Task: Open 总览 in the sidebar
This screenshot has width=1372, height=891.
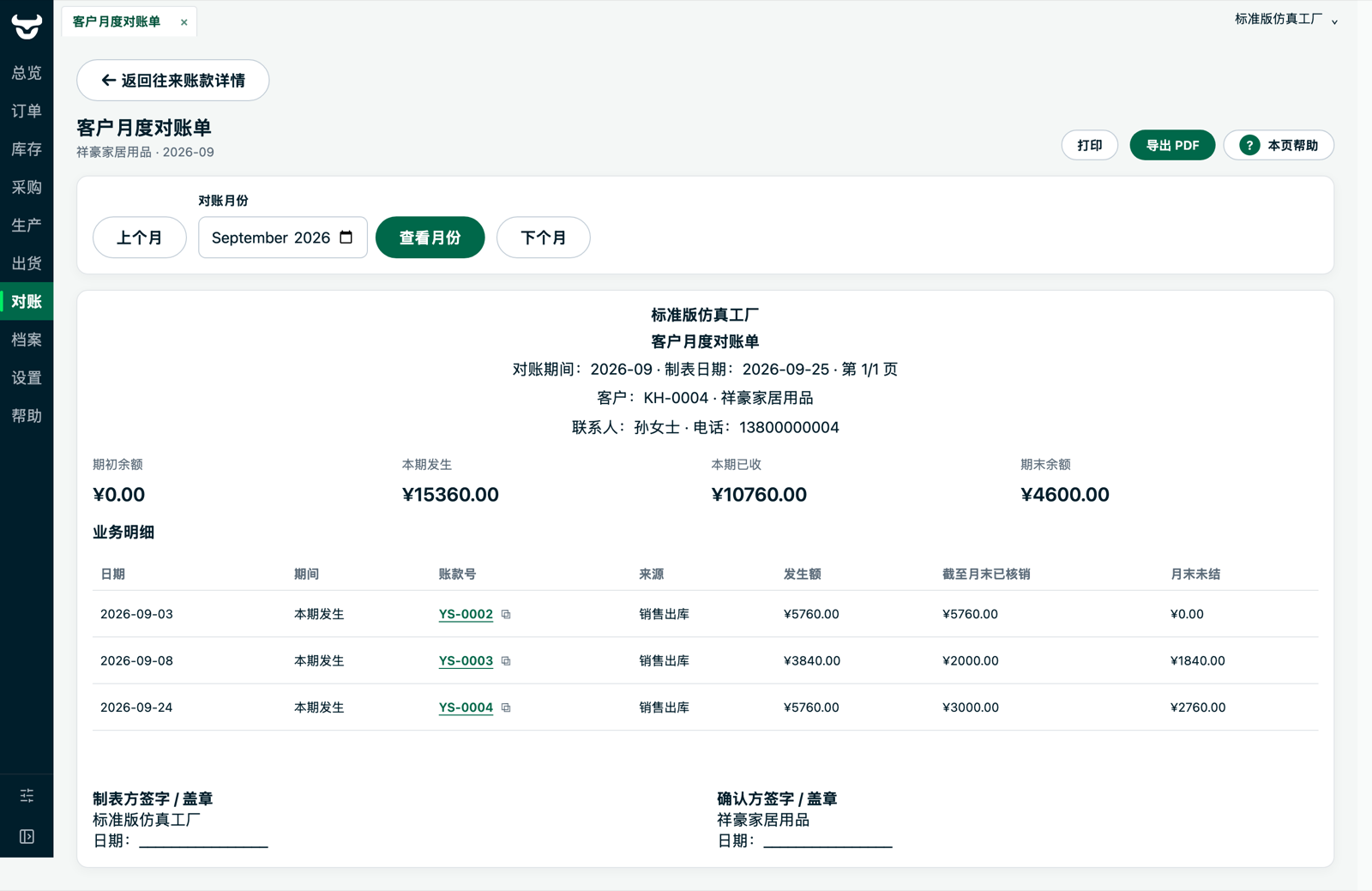Action: pyautogui.click(x=27, y=73)
